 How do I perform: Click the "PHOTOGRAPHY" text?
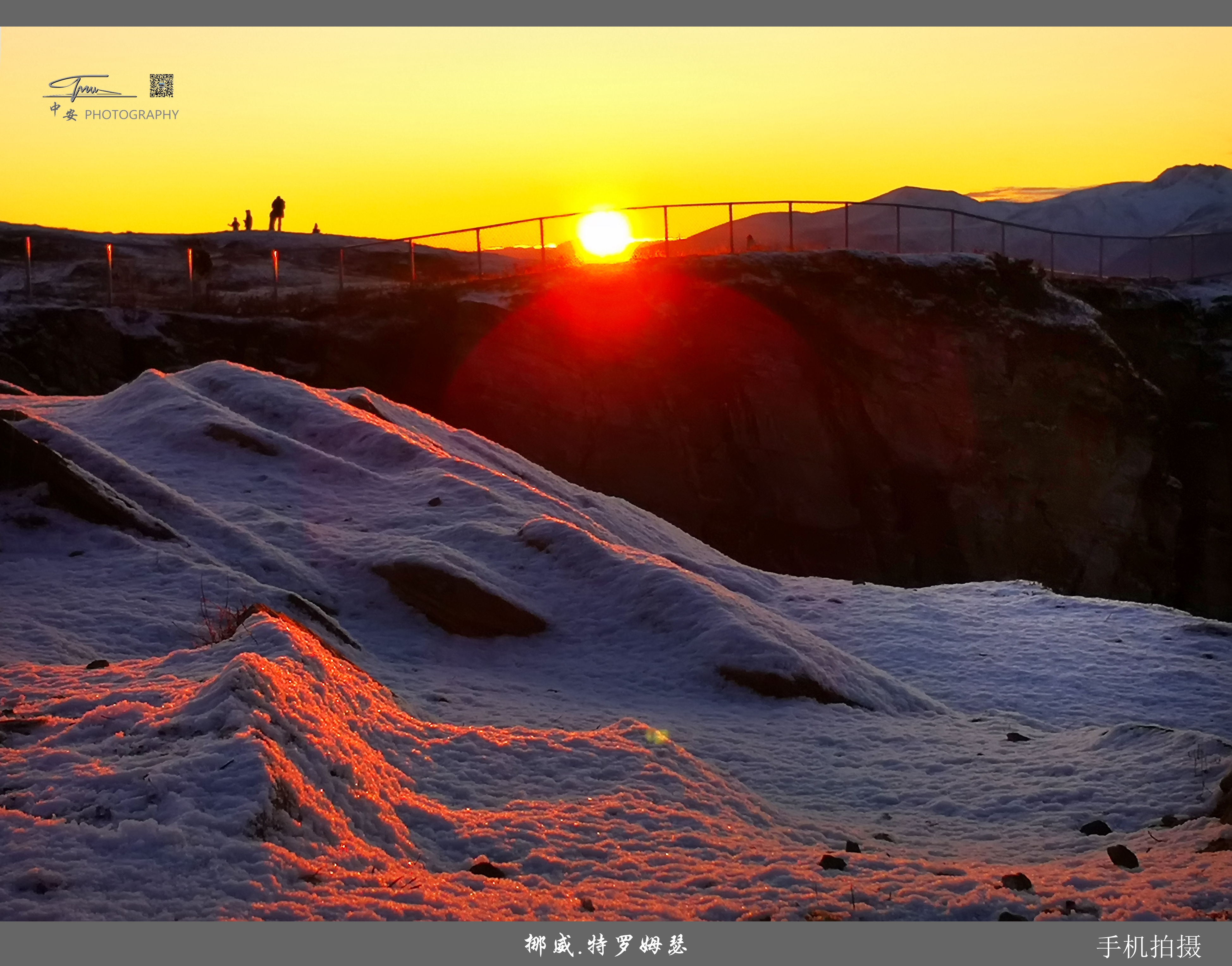132,115
